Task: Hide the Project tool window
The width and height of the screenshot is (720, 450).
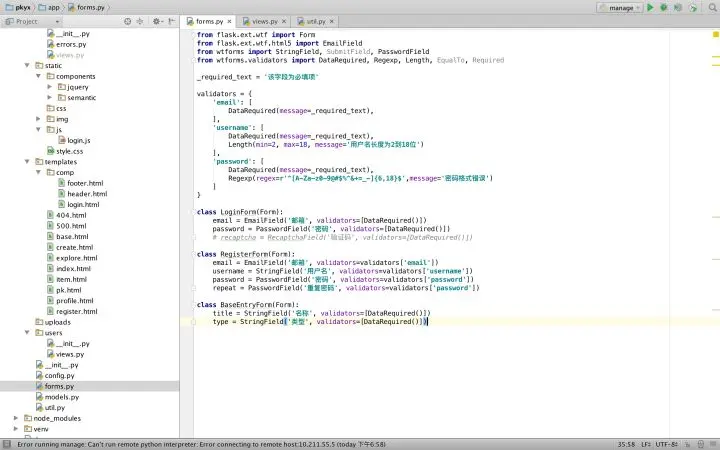Action: click(x=172, y=21)
